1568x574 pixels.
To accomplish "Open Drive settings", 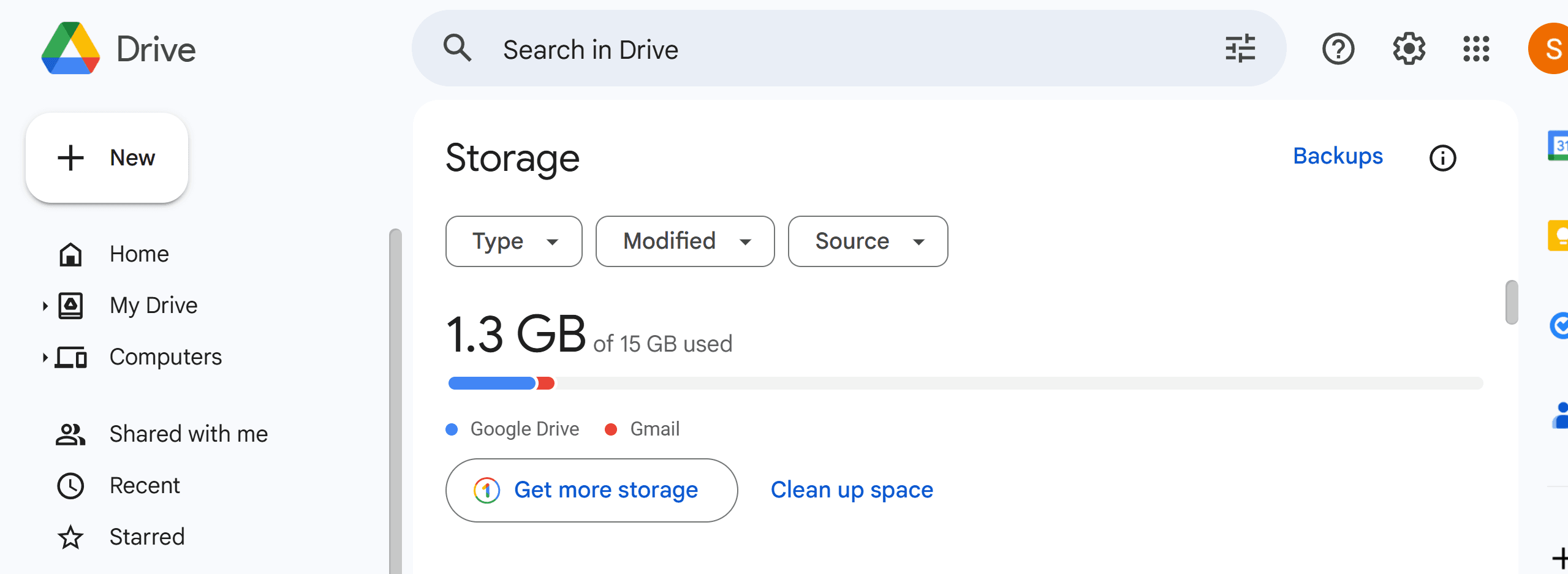I will pos(1409,49).
